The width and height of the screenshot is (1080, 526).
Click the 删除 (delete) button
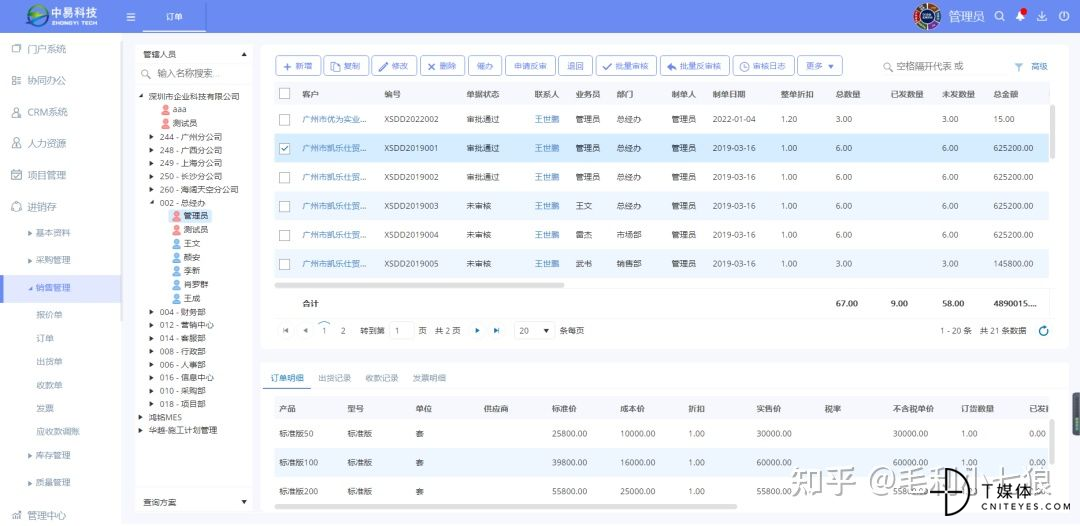point(442,66)
